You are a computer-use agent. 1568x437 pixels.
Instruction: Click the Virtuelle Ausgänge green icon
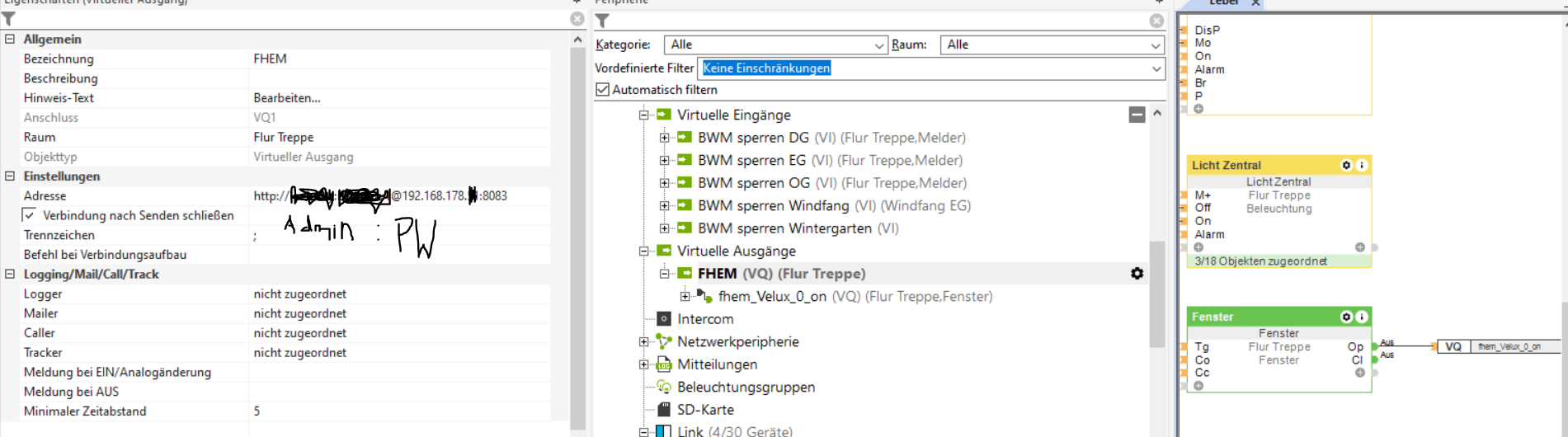pos(664,251)
